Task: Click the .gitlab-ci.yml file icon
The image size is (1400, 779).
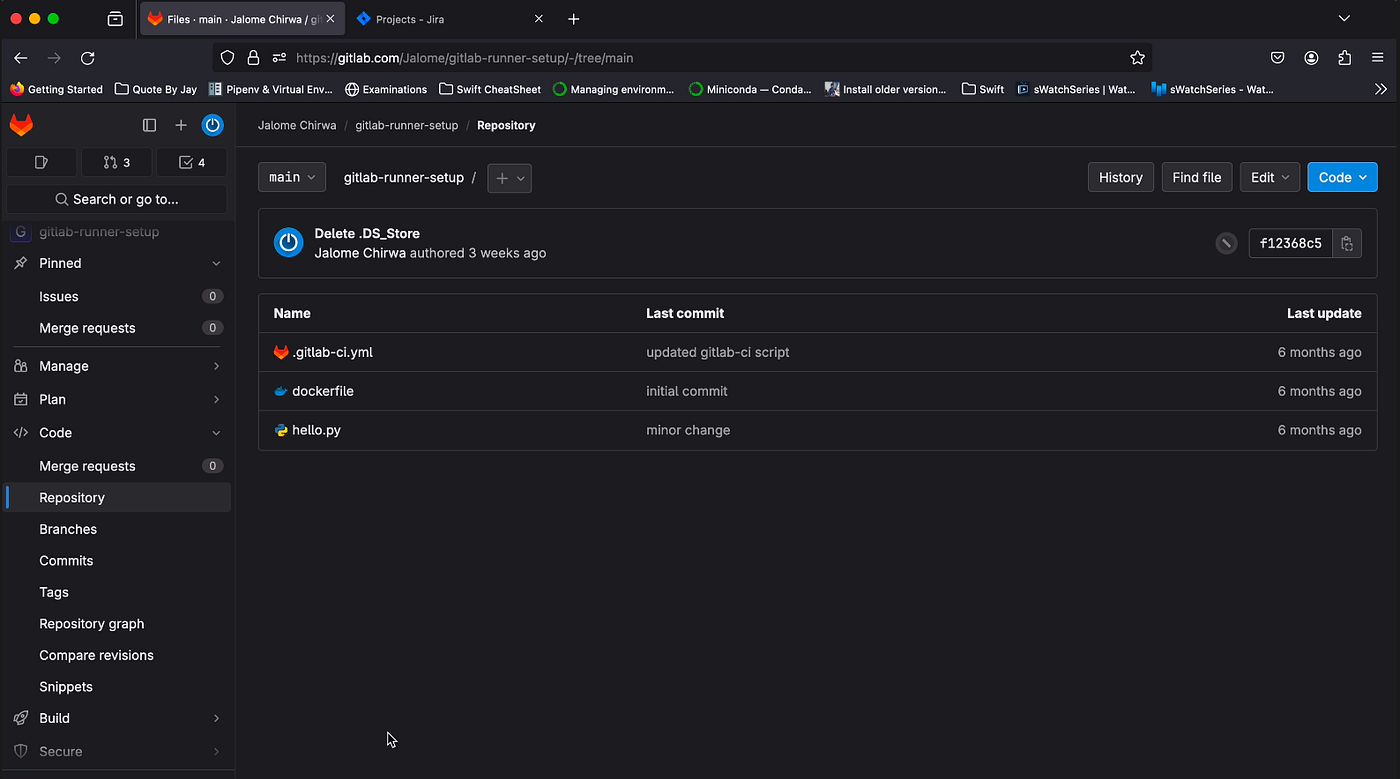Action: (281, 352)
